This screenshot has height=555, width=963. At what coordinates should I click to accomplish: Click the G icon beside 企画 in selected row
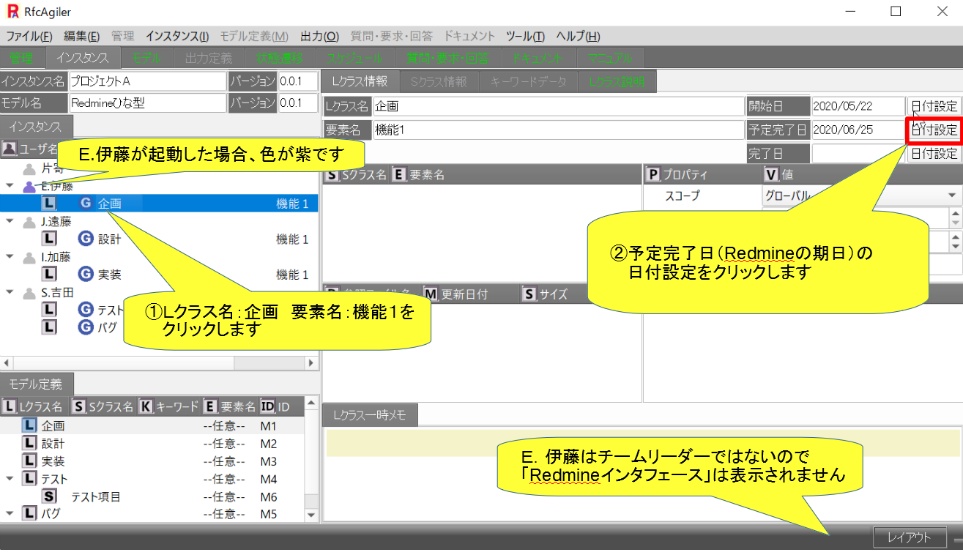click(x=85, y=203)
